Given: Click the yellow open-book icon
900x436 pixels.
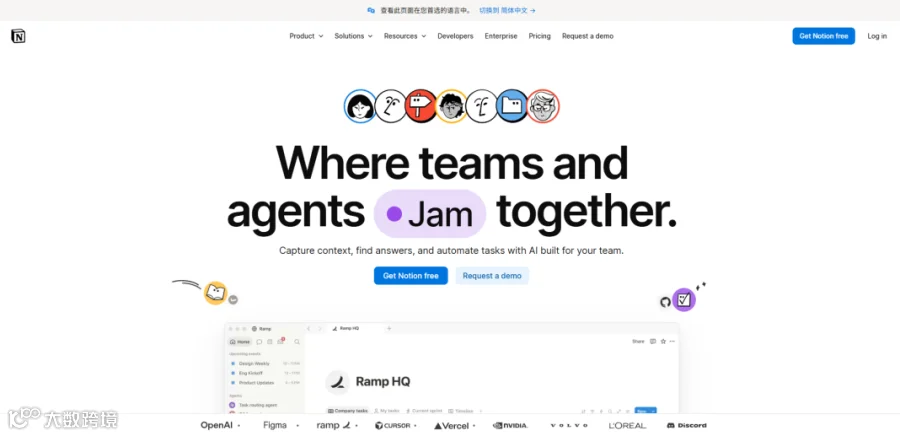Looking at the screenshot, I should [x=215, y=293].
